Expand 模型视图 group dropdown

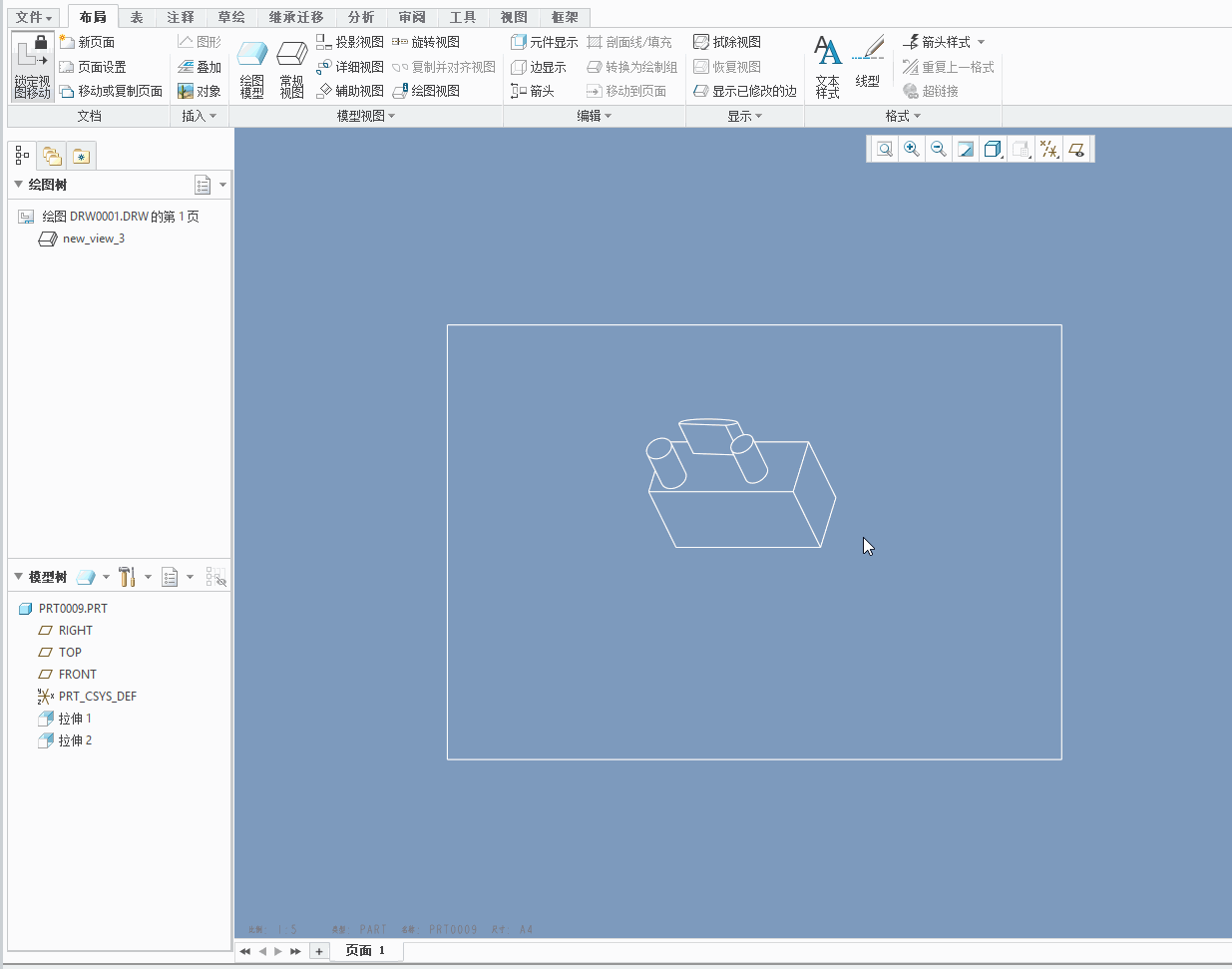tap(366, 116)
